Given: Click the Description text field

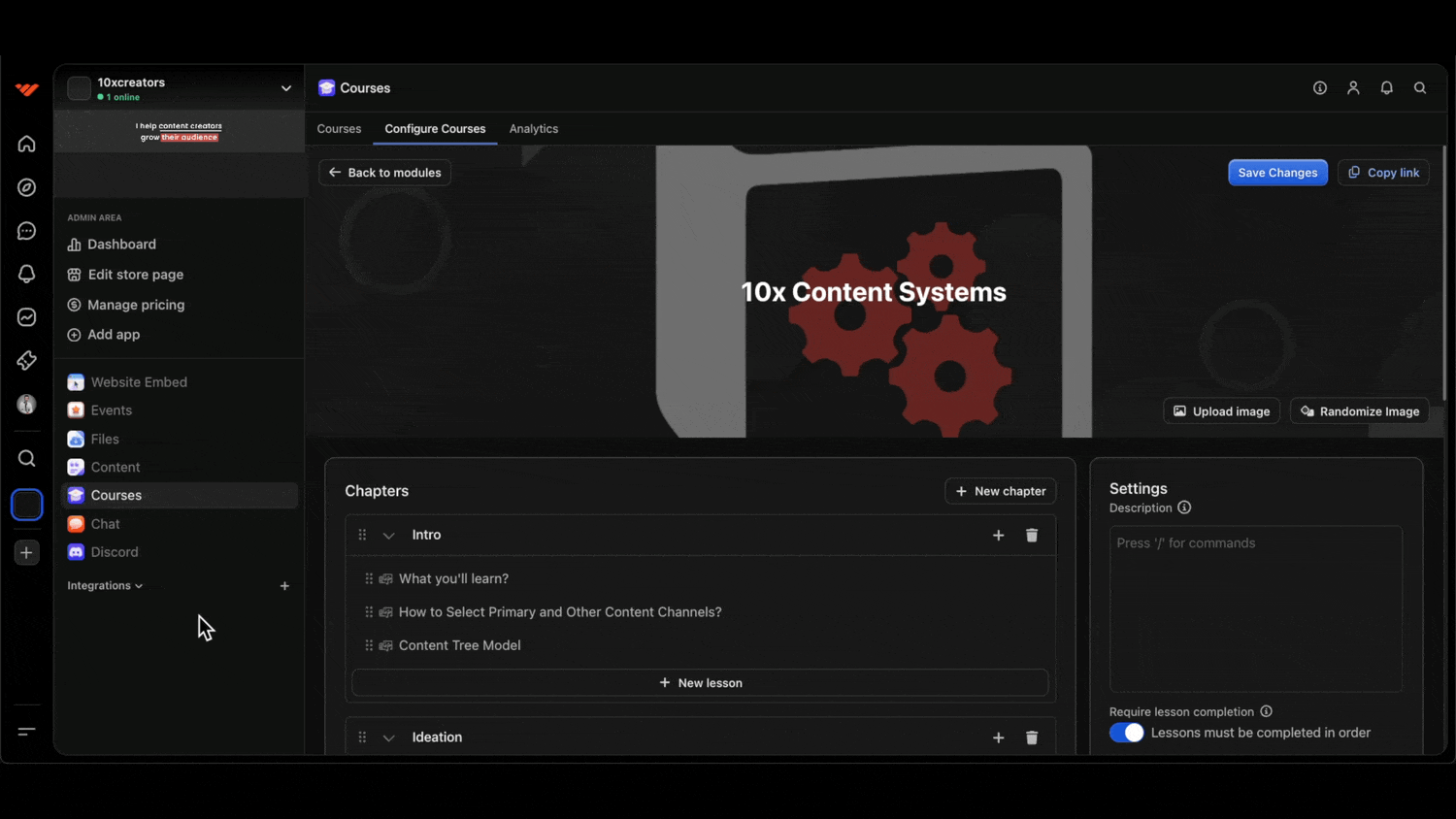Looking at the screenshot, I should (1255, 608).
